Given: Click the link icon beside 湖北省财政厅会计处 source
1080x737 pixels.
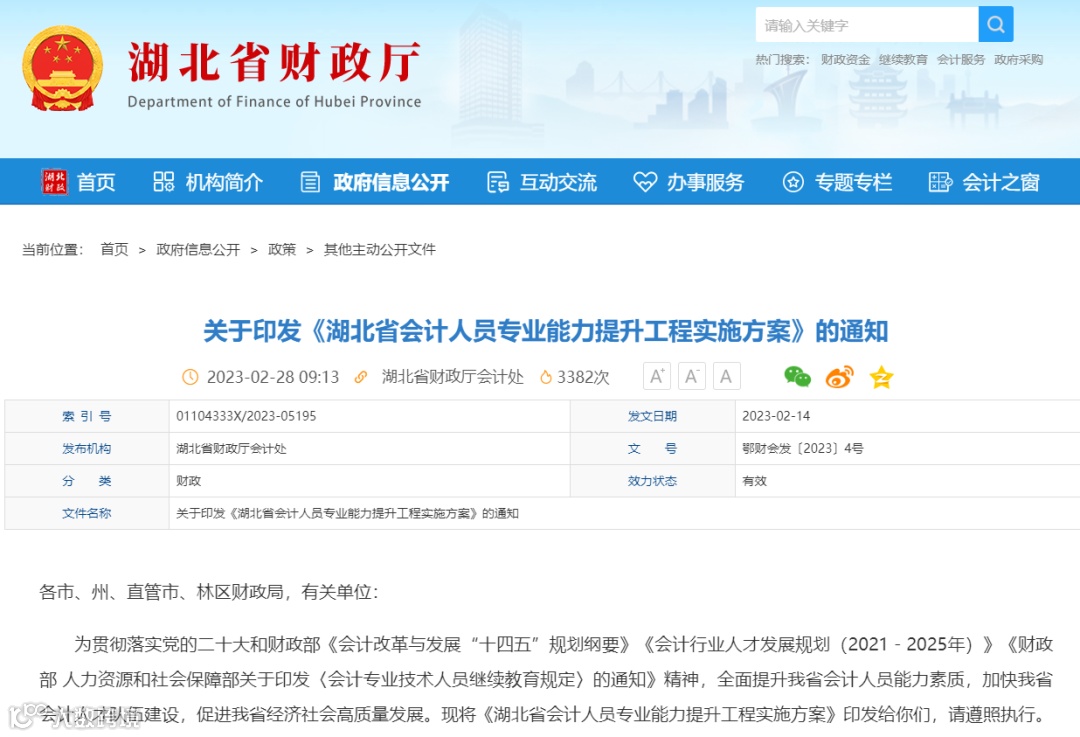Looking at the screenshot, I should click(361, 377).
